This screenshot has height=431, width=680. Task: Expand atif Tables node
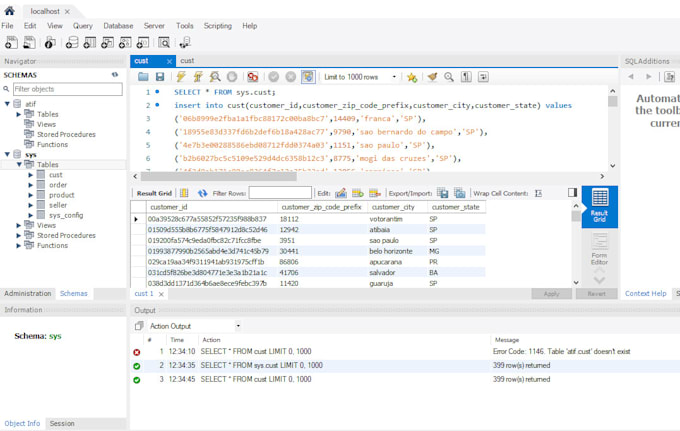pos(19,114)
